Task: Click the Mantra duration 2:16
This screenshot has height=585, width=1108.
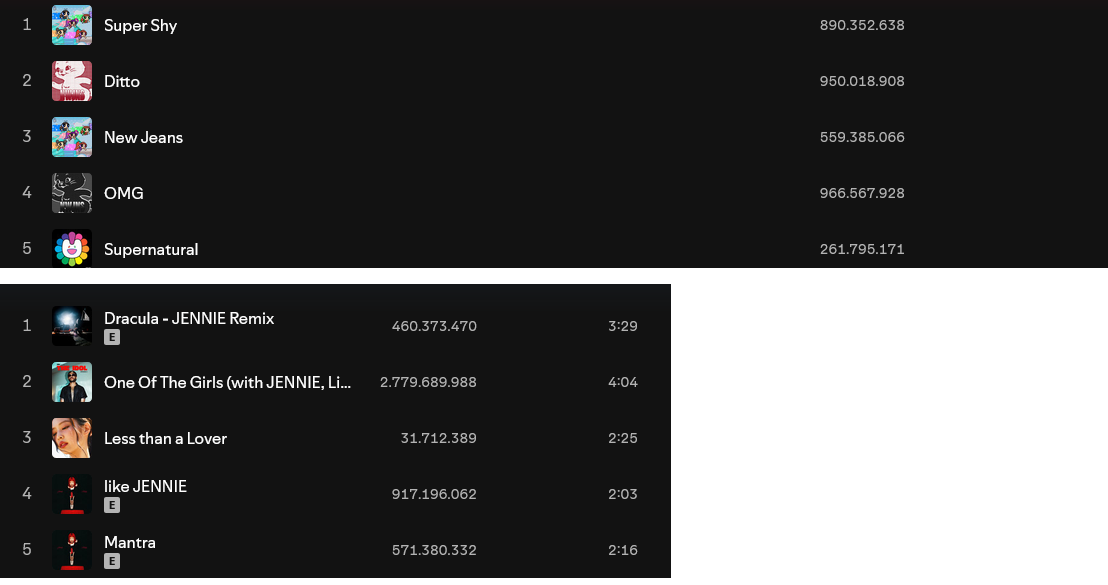Action: [623, 550]
